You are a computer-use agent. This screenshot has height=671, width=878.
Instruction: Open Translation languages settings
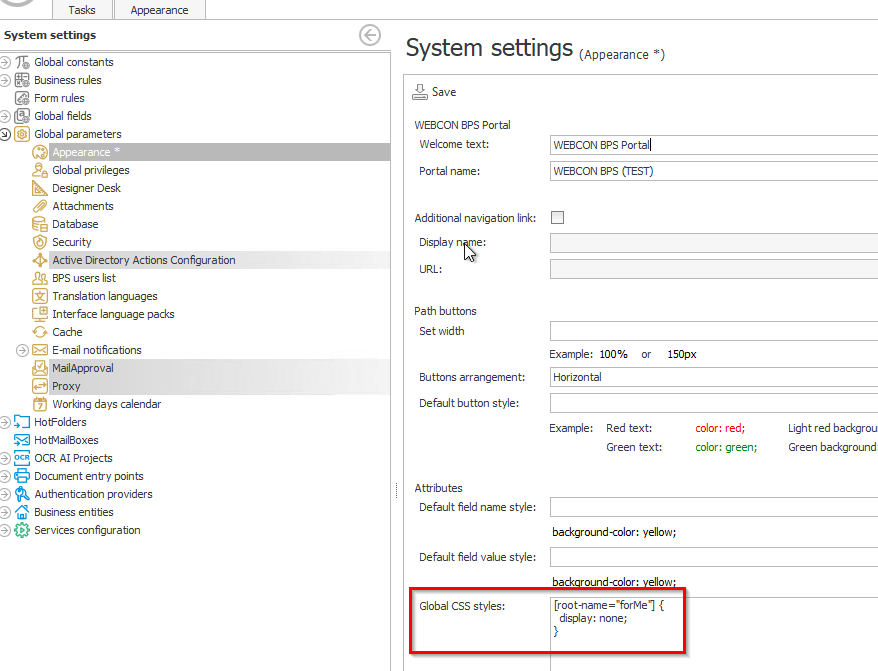[x=105, y=296]
